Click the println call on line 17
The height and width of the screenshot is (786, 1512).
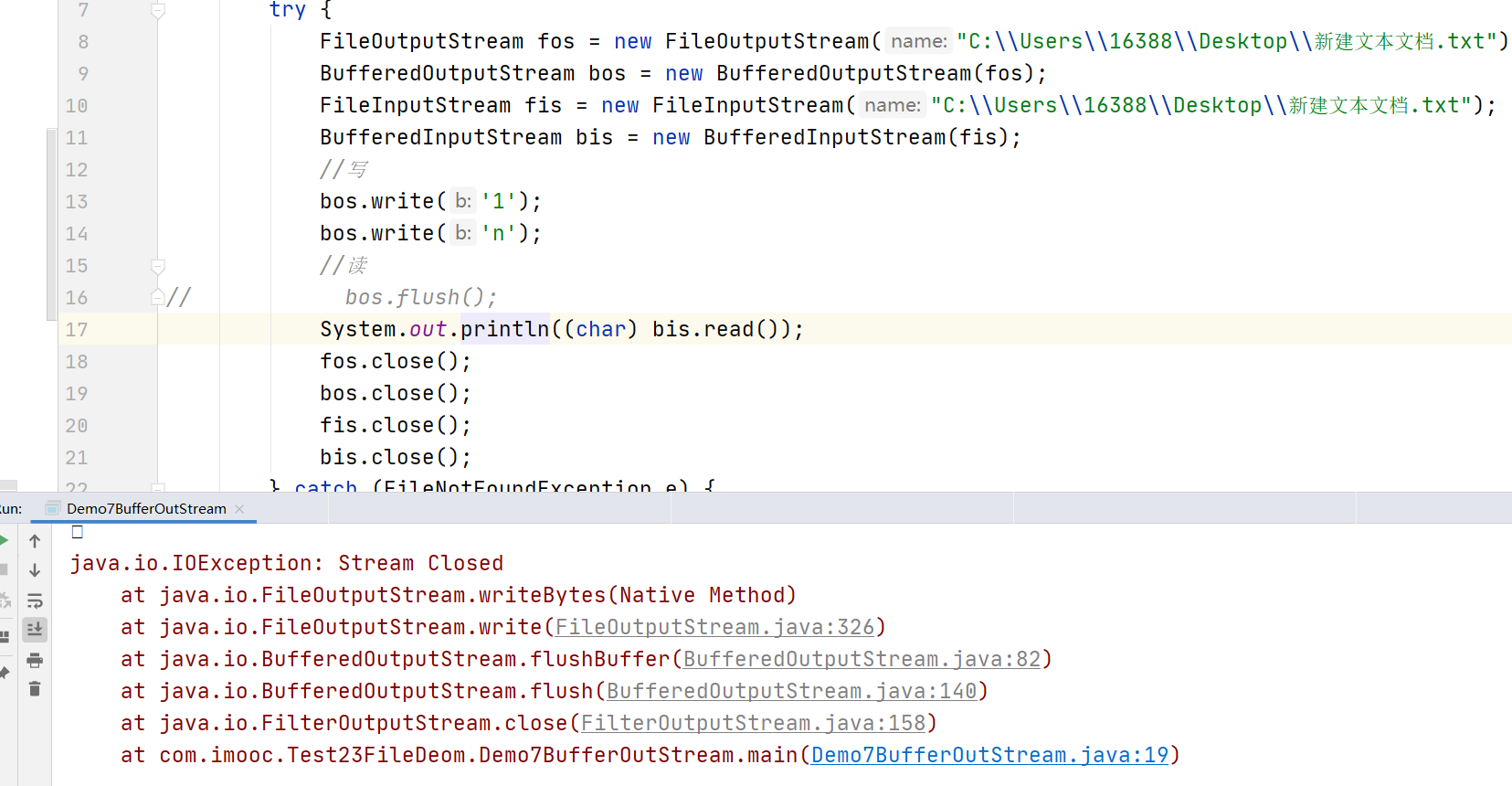[x=505, y=329]
